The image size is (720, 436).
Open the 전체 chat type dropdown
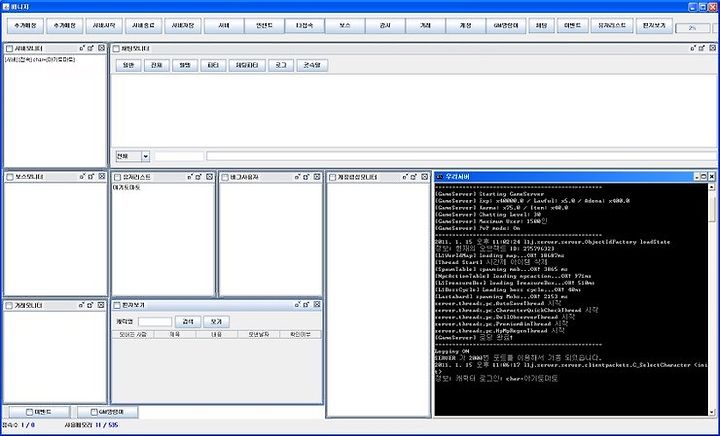coord(133,157)
